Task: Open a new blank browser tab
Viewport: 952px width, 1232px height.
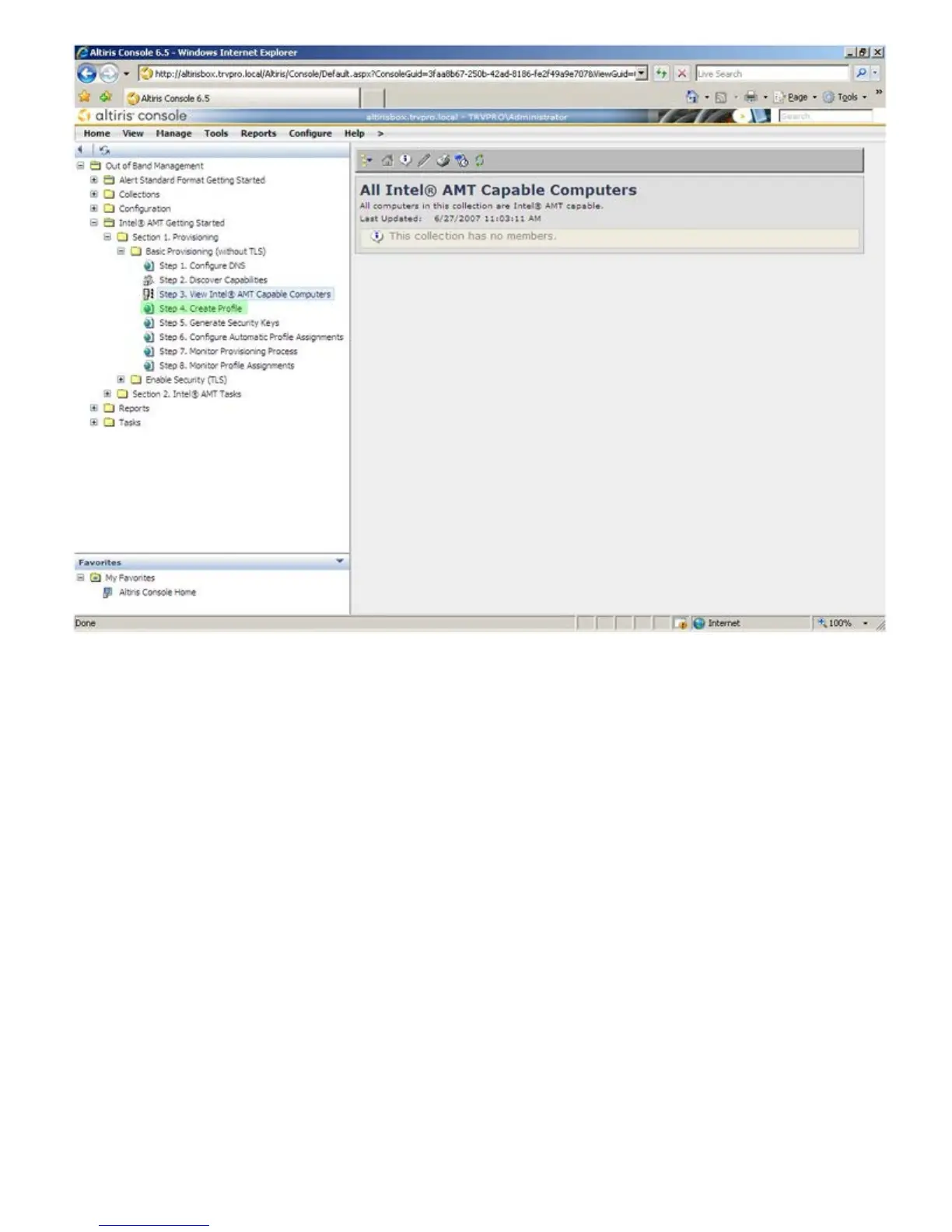Action: tap(373, 98)
